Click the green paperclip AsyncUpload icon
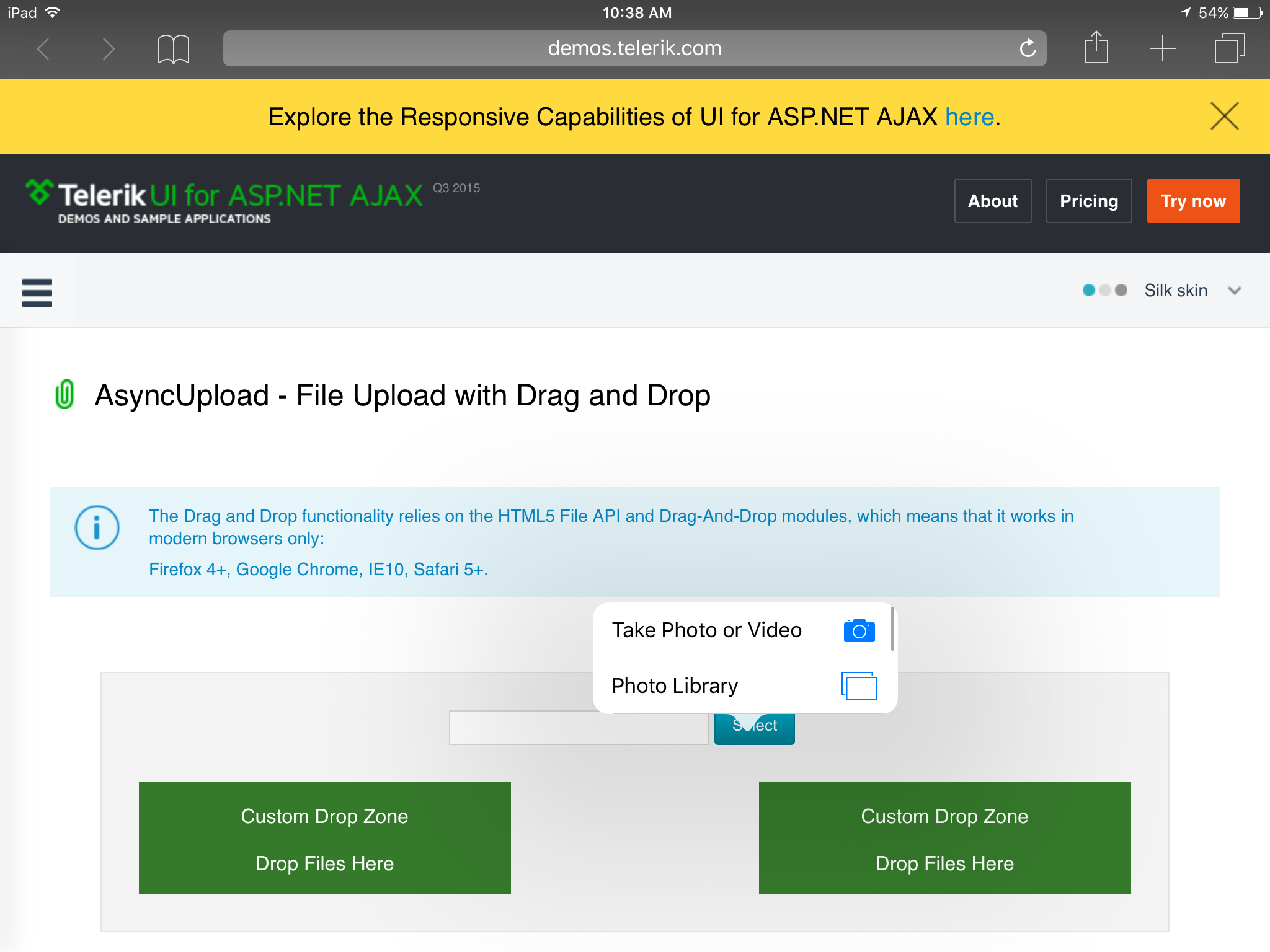This screenshot has width=1270, height=952. (64, 395)
